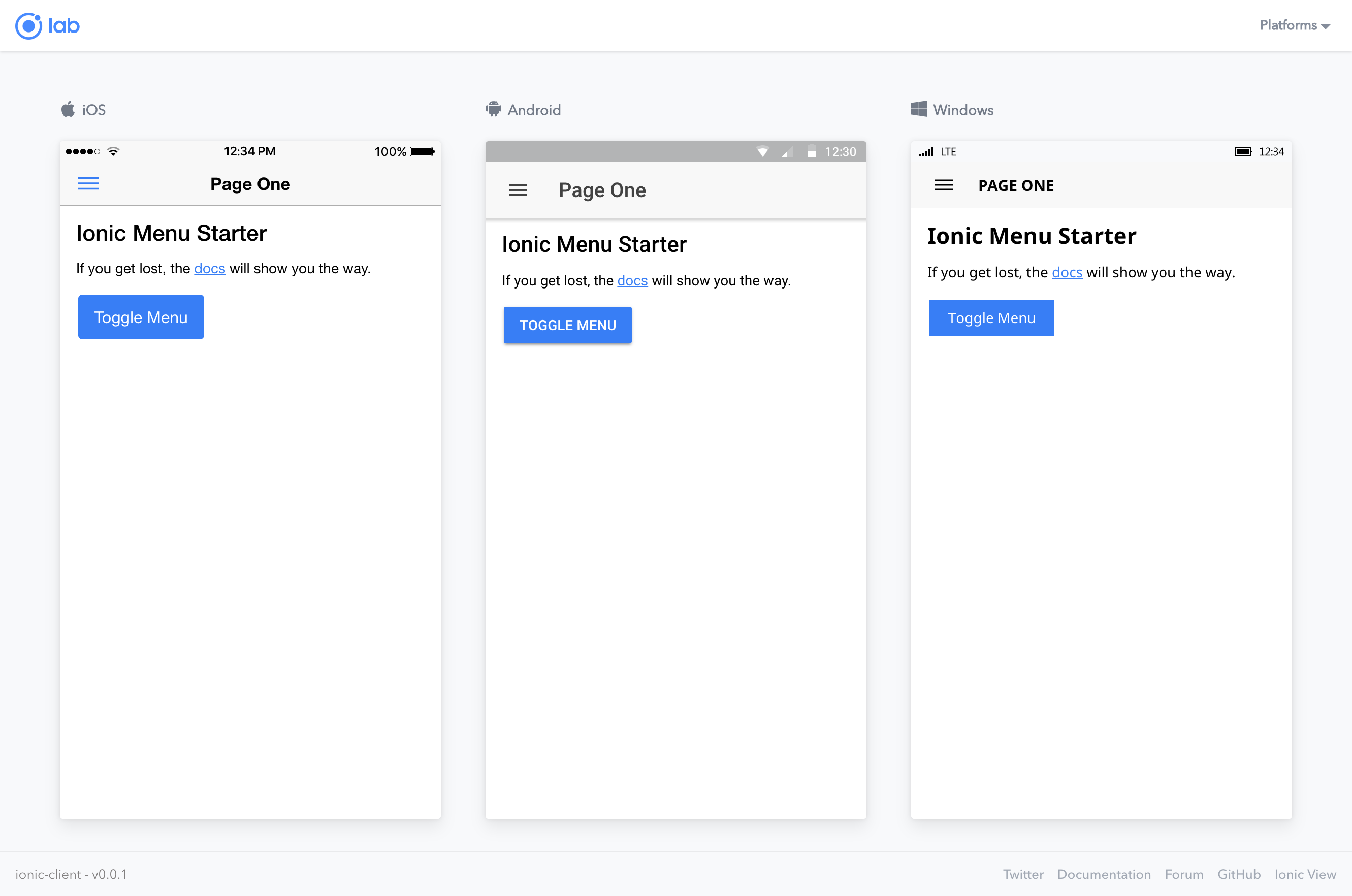The height and width of the screenshot is (896, 1352).
Task: Click the Apple icon next to iOS label
Action: (67, 109)
